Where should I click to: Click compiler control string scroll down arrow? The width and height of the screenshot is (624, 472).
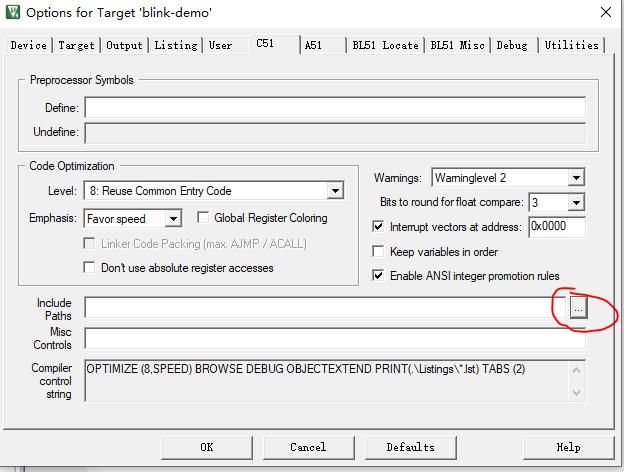coord(576,393)
